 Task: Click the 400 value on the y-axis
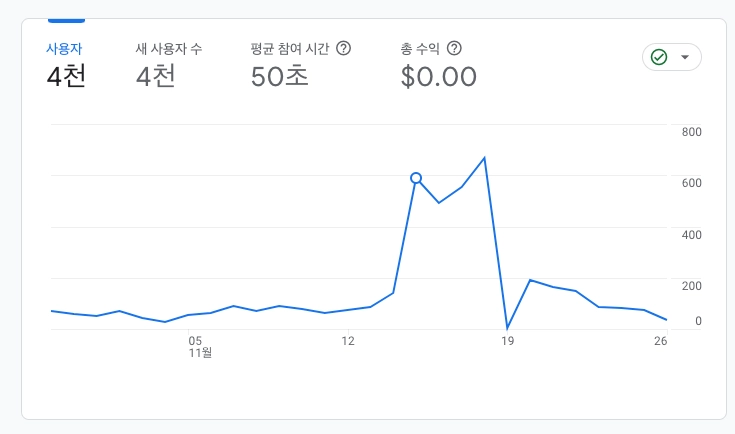click(692, 235)
